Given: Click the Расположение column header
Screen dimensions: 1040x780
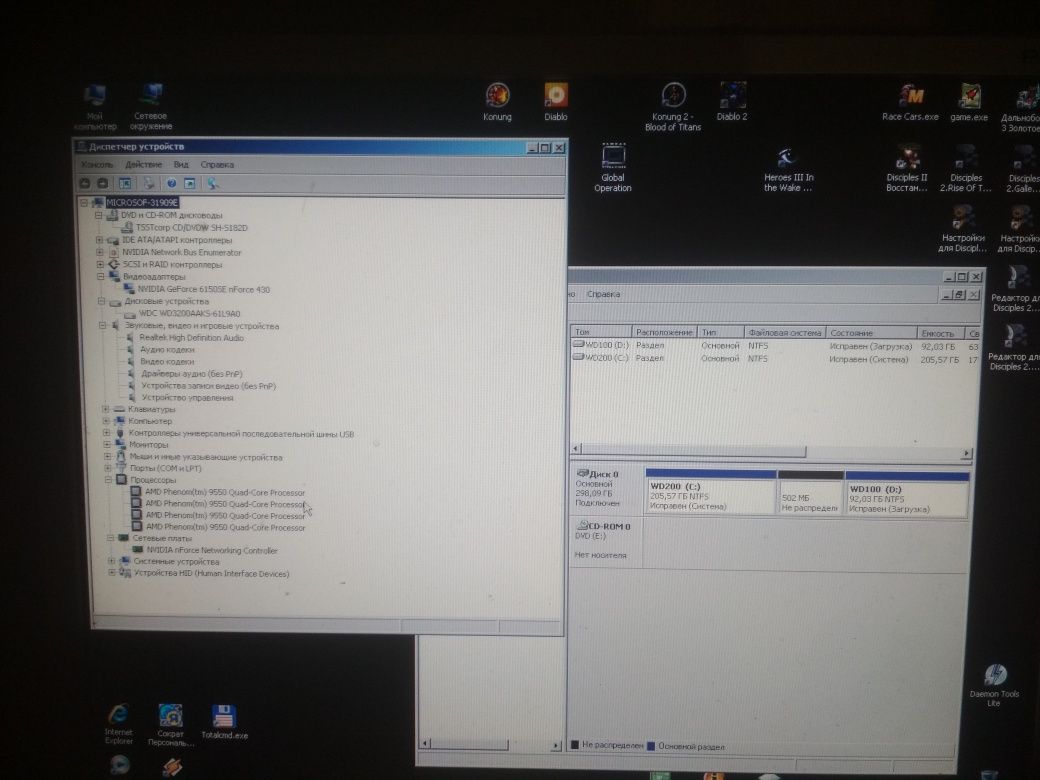Looking at the screenshot, I should (x=664, y=332).
